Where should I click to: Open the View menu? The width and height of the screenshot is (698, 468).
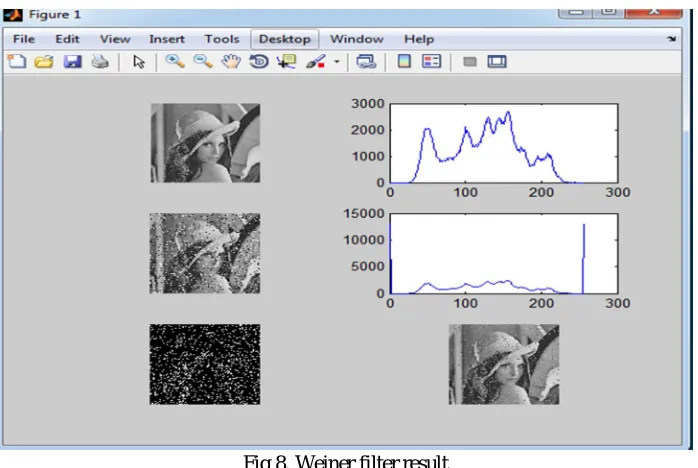point(115,39)
